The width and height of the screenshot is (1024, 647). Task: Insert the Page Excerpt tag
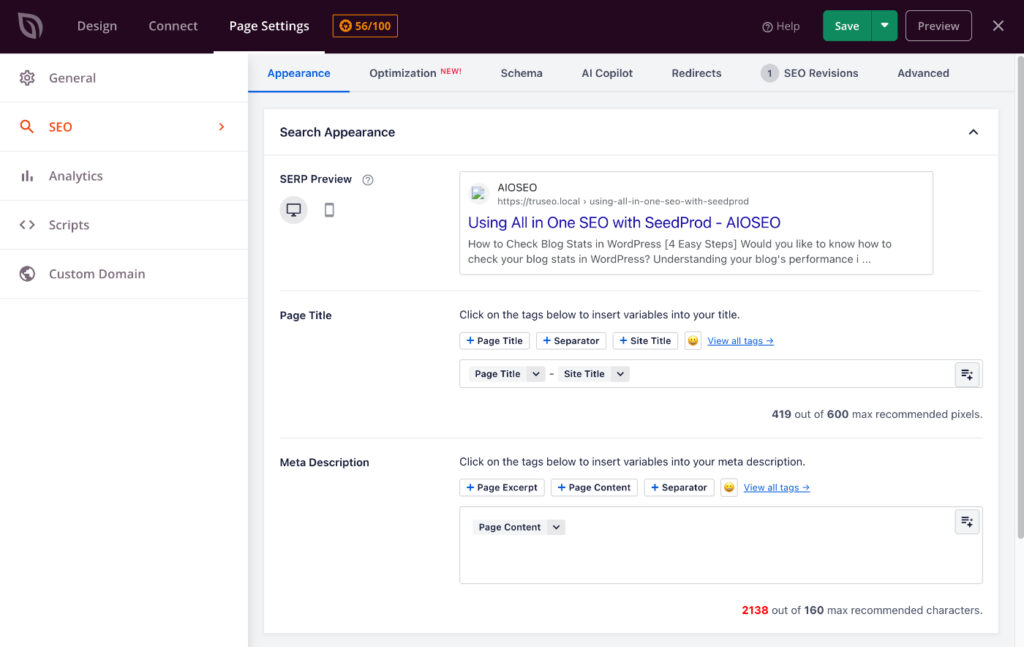pyautogui.click(x=502, y=488)
